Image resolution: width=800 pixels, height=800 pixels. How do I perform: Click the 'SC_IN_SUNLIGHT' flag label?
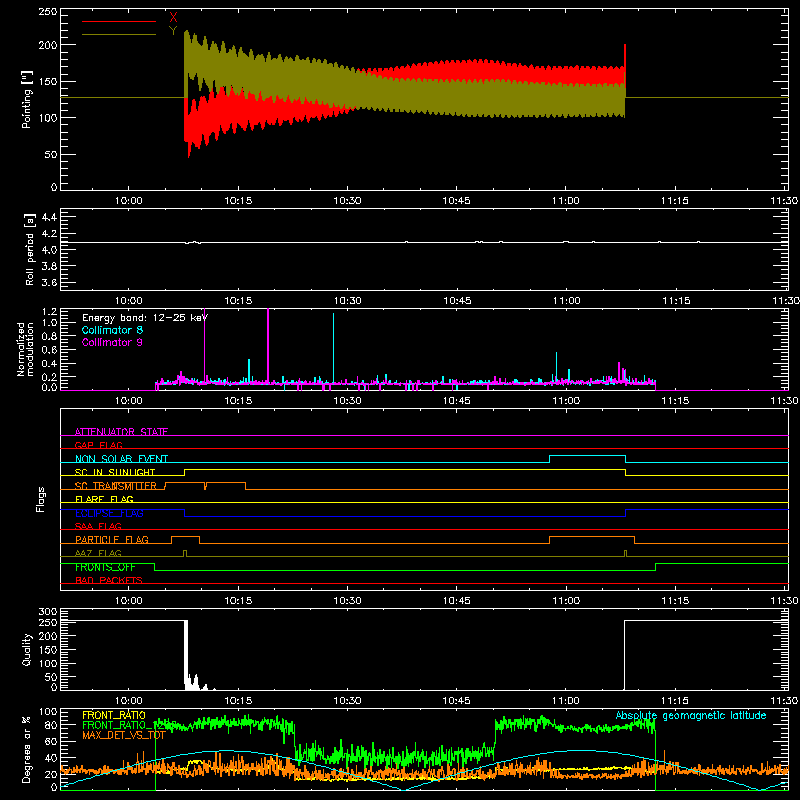tap(115, 472)
